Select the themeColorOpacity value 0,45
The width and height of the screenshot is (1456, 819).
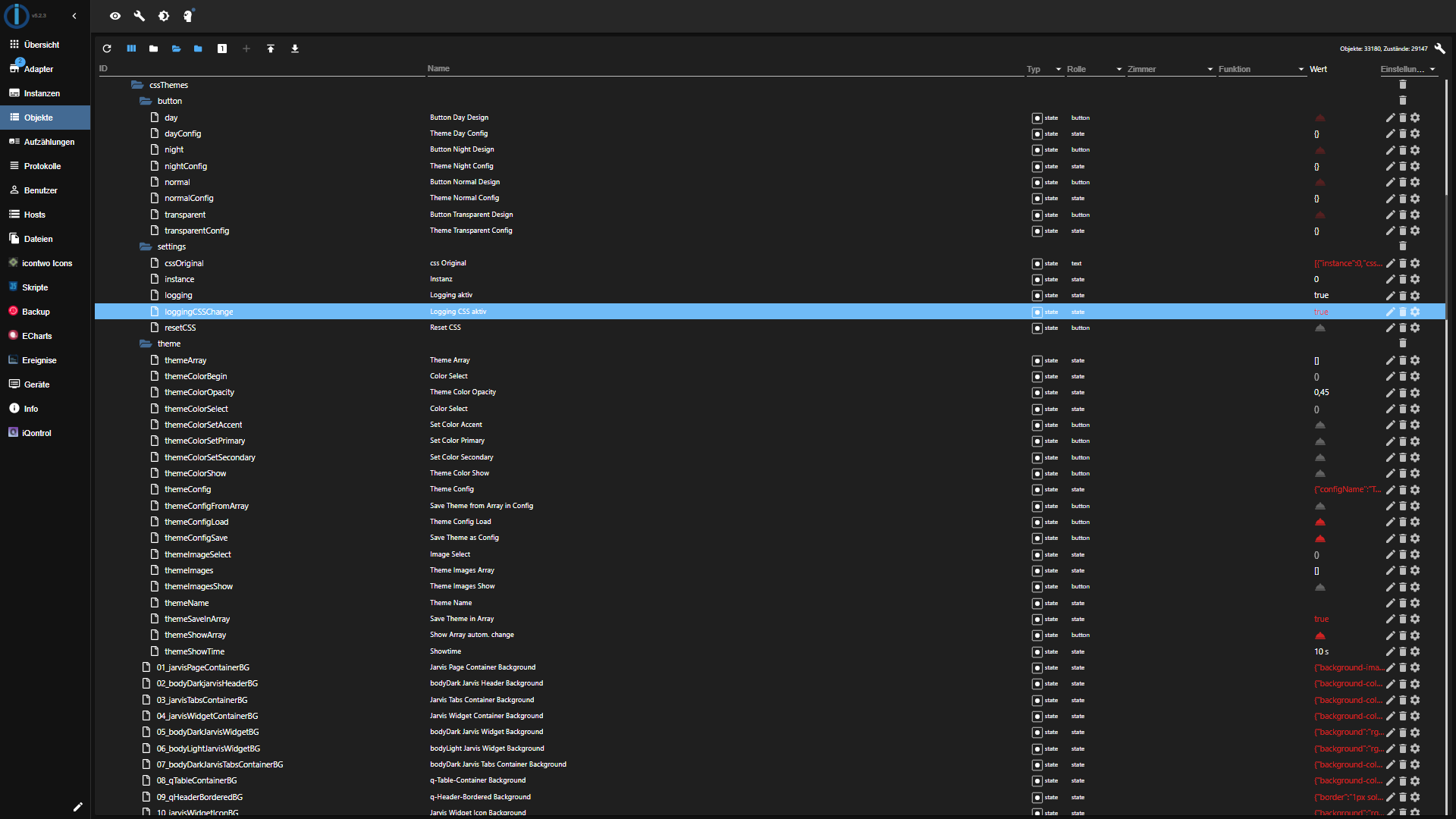click(1321, 393)
